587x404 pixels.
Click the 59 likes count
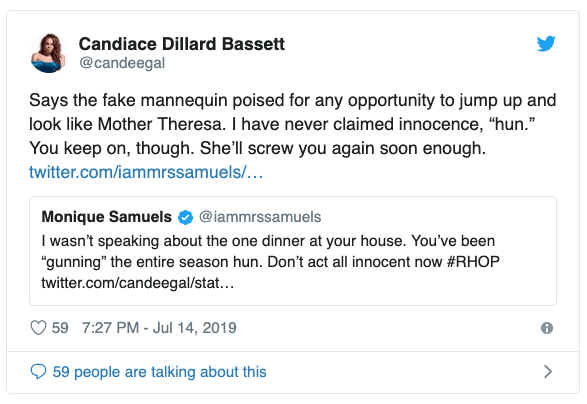point(60,328)
